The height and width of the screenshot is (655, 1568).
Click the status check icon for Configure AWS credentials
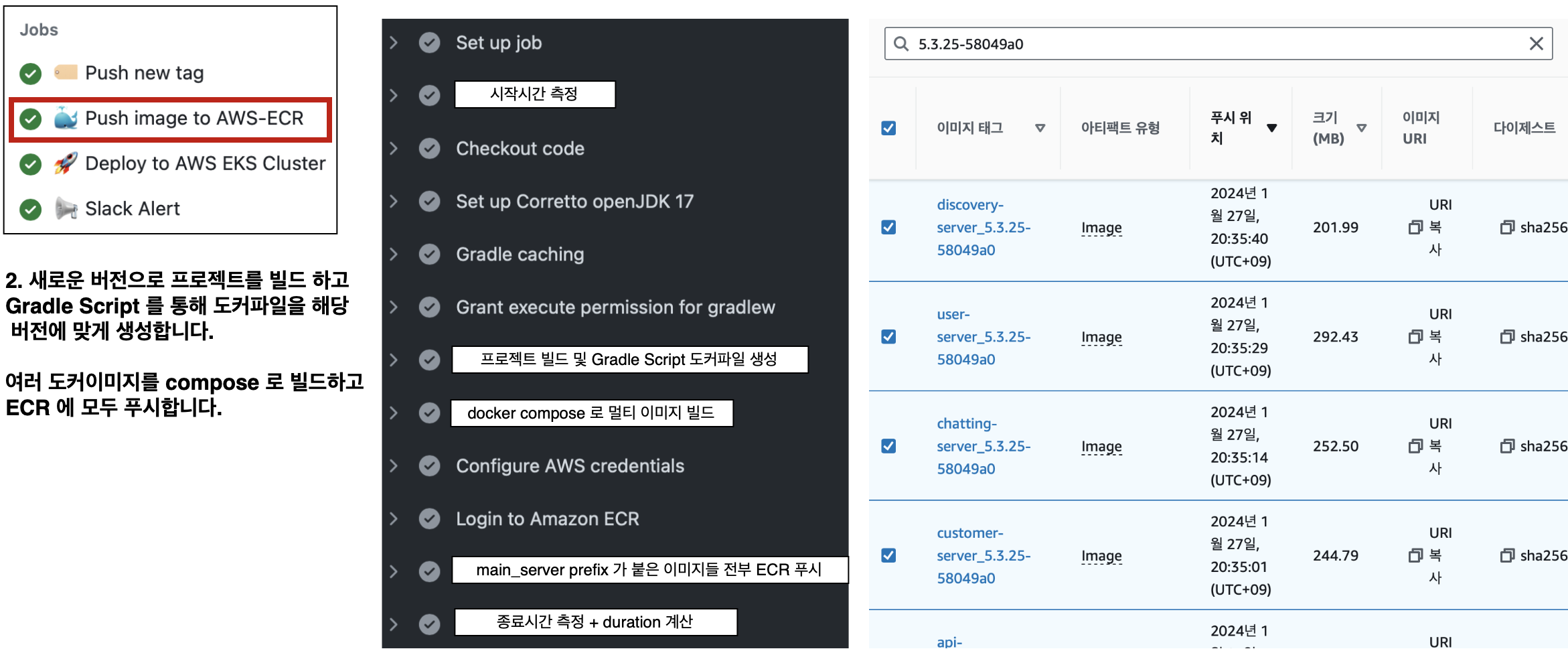(429, 466)
